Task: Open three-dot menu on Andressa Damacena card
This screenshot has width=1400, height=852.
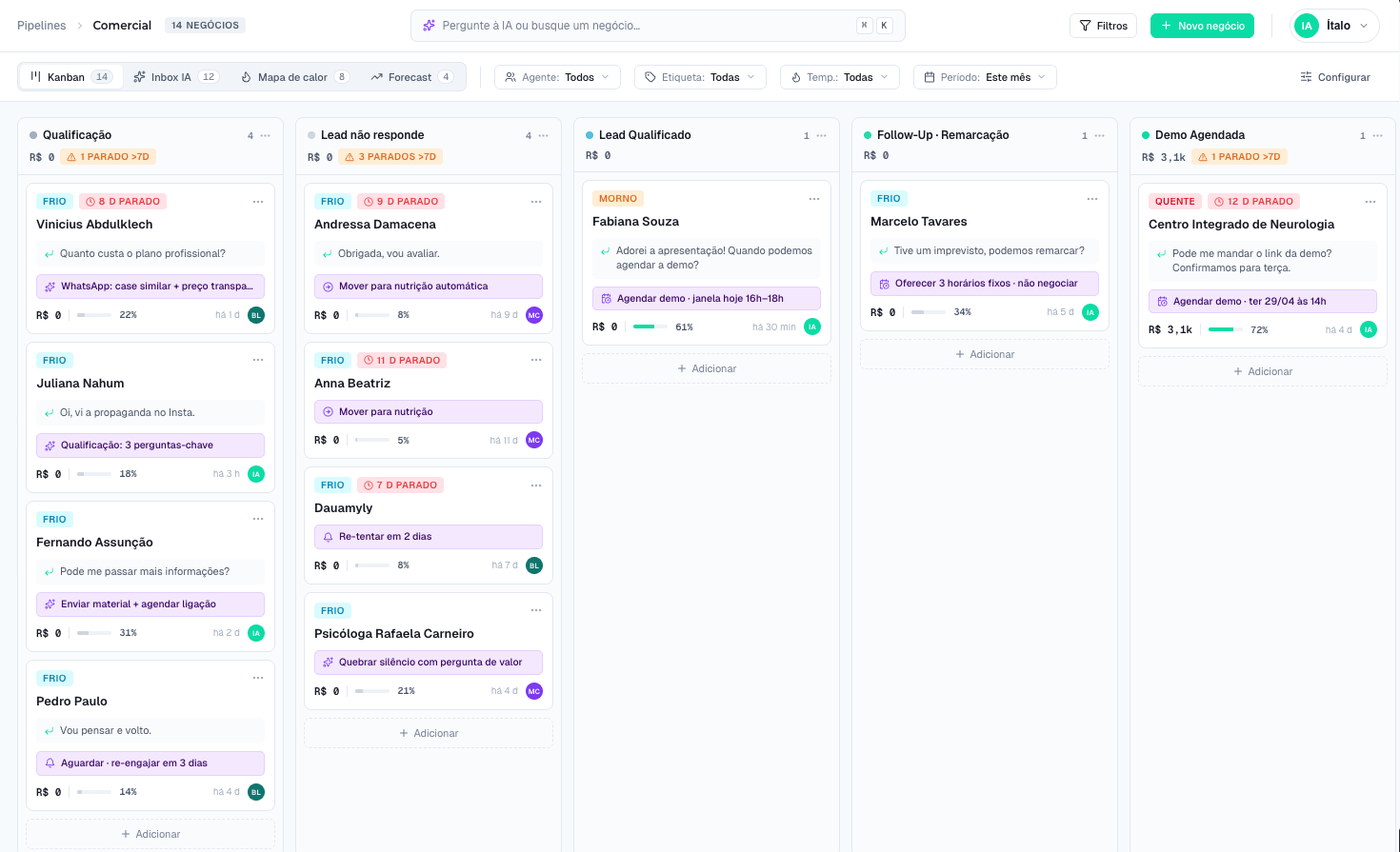Action: [x=535, y=202]
